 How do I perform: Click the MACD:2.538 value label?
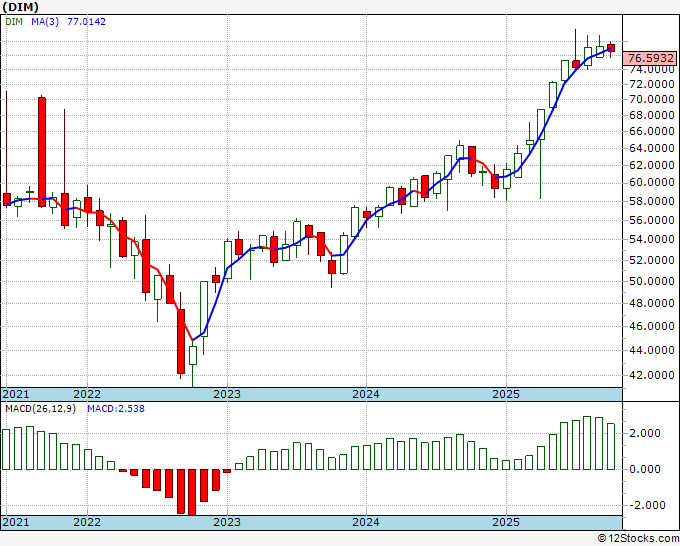[x=116, y=409]
